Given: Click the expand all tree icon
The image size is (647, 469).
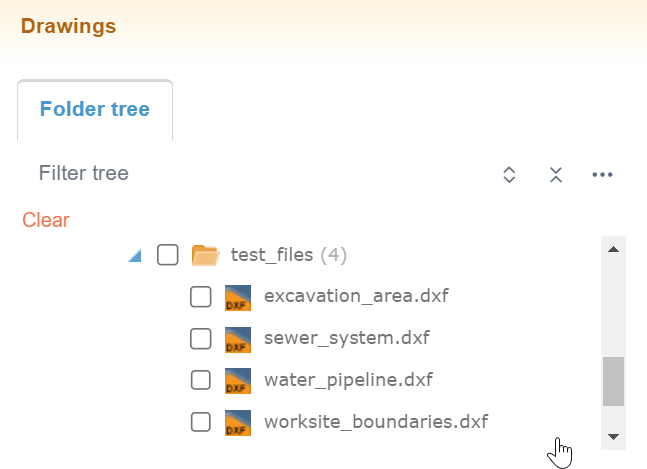Looking at the screenshot, I should [509, 175].
